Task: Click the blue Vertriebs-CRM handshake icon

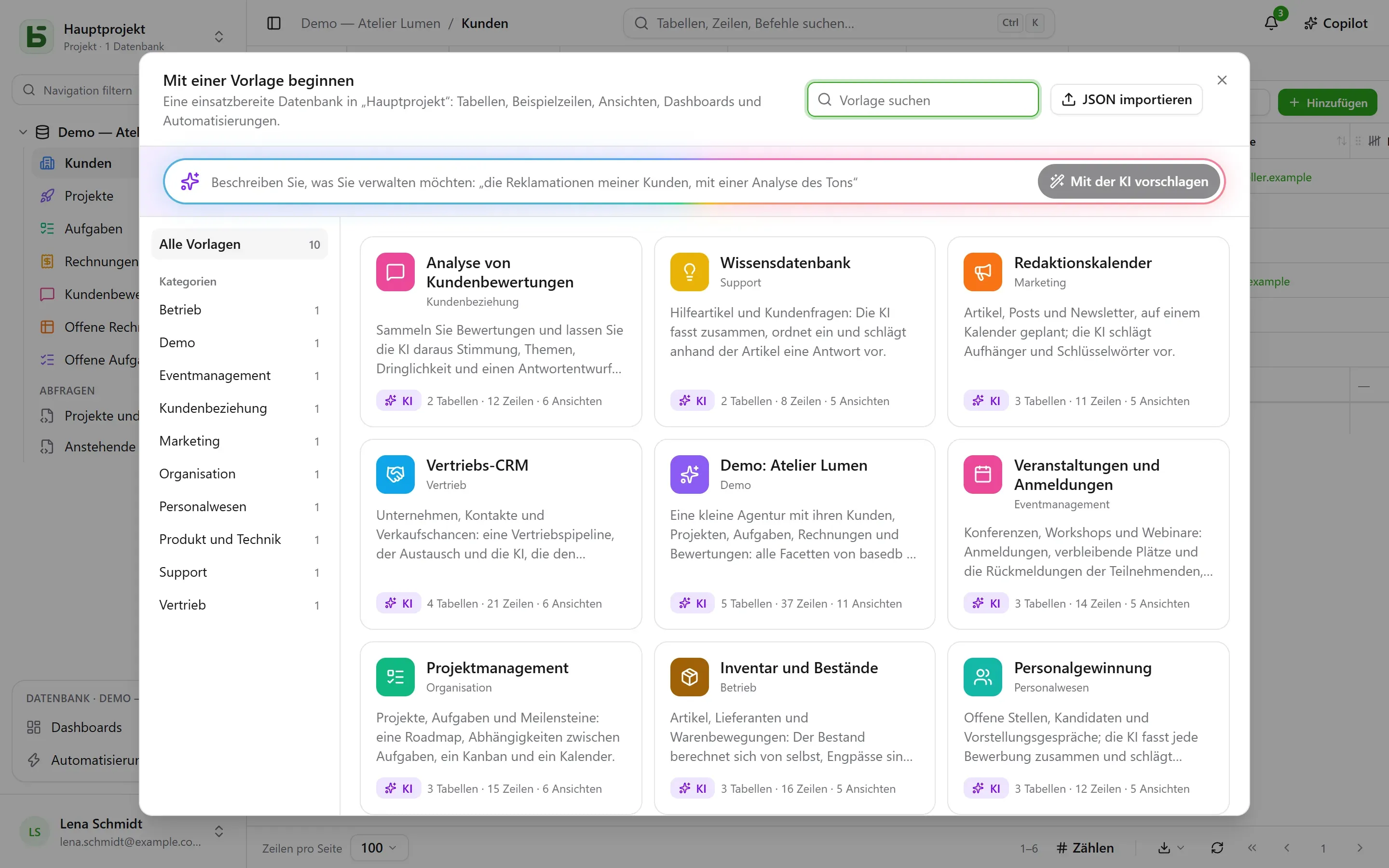Action: (395, 474)
